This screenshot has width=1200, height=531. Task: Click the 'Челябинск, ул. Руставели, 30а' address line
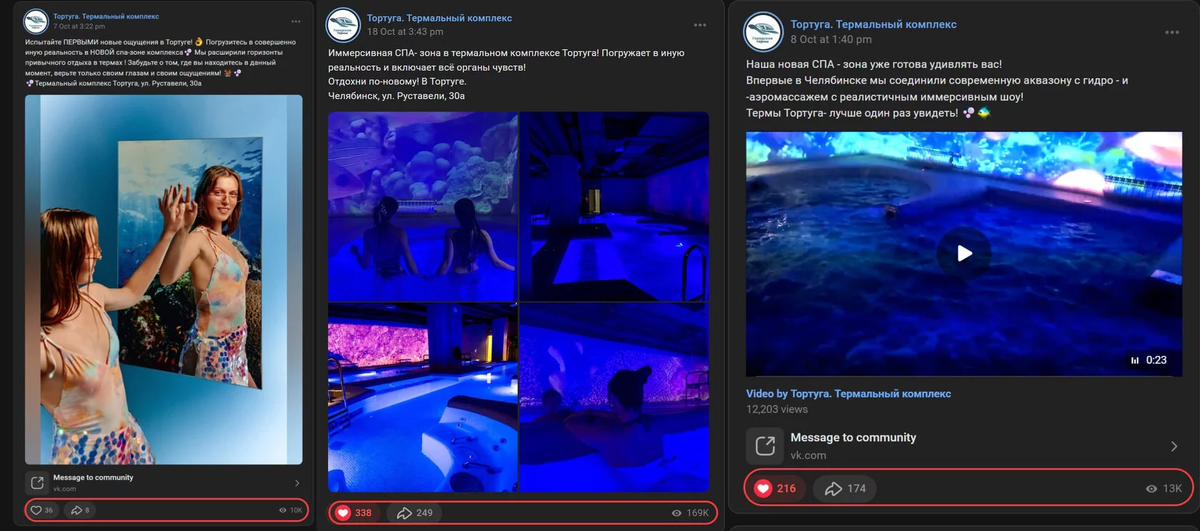point(397,96)
